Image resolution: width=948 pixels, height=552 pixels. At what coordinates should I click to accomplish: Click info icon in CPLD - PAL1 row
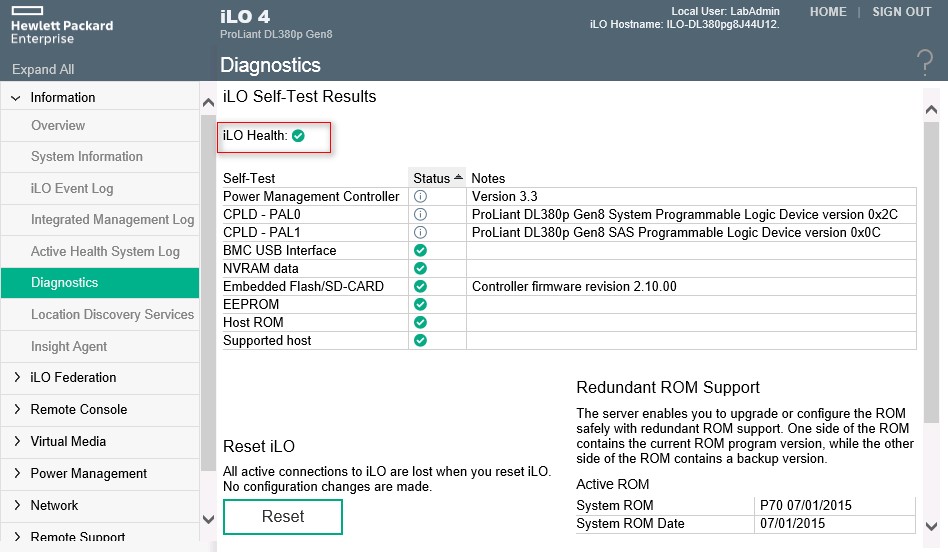coord(420,232)
